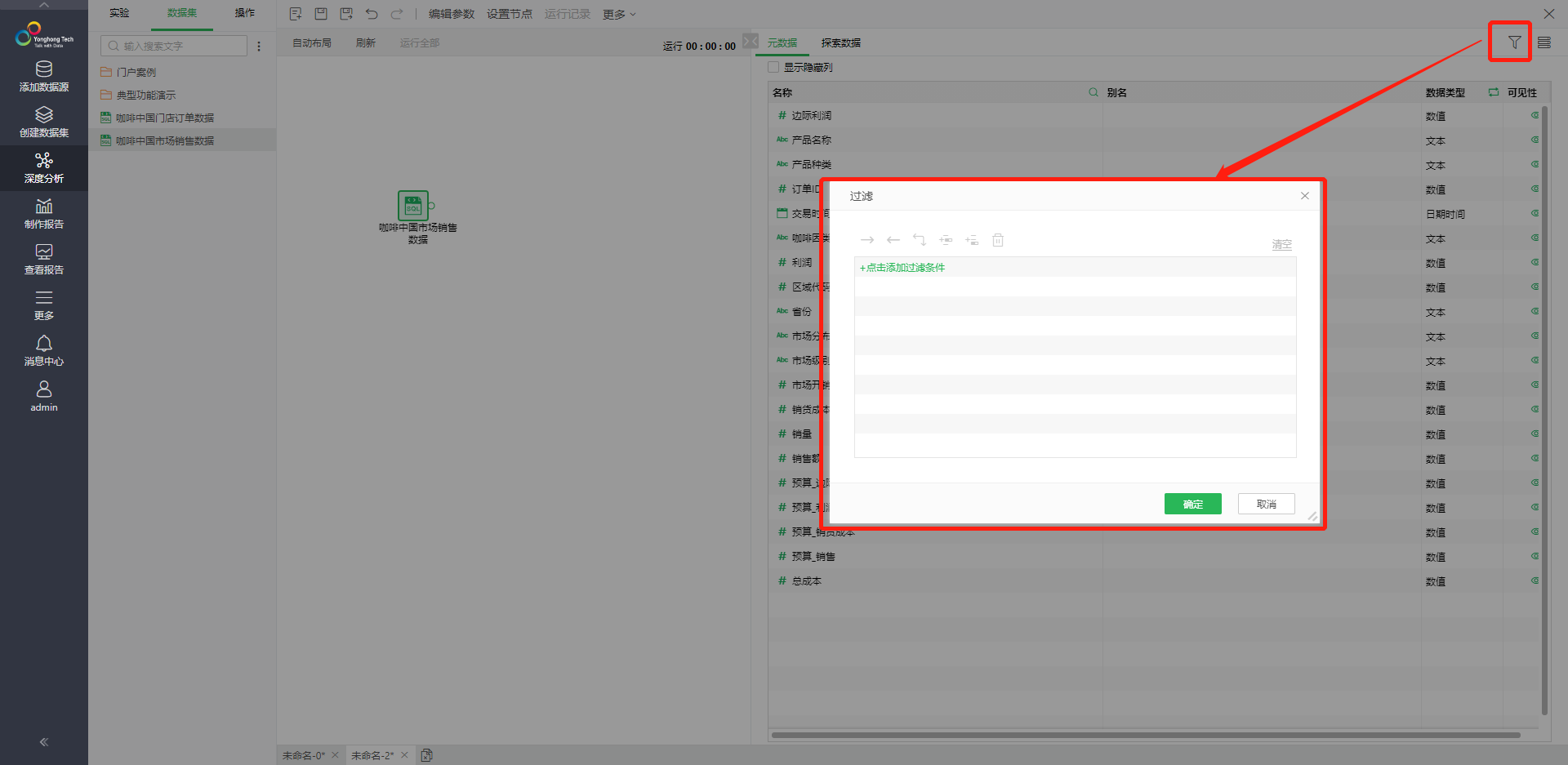Click the save-as icon in top toolbar
Screen dimensions: 1568x765
[x=346, y=14]
